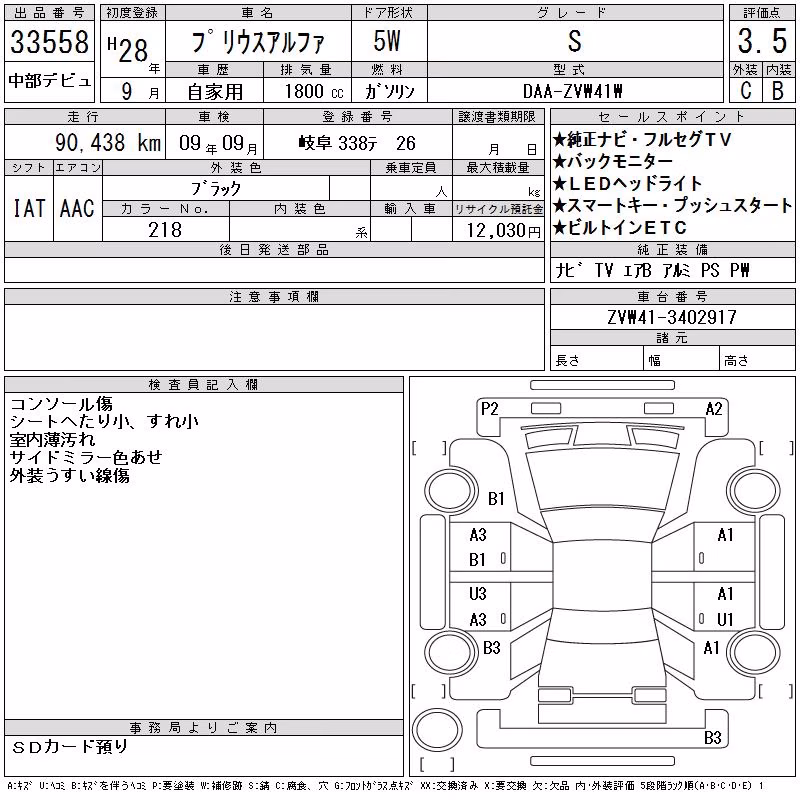Click the 幅 dimension field
Viewport: 800px width, 800px height.
(x=681, y=360)
